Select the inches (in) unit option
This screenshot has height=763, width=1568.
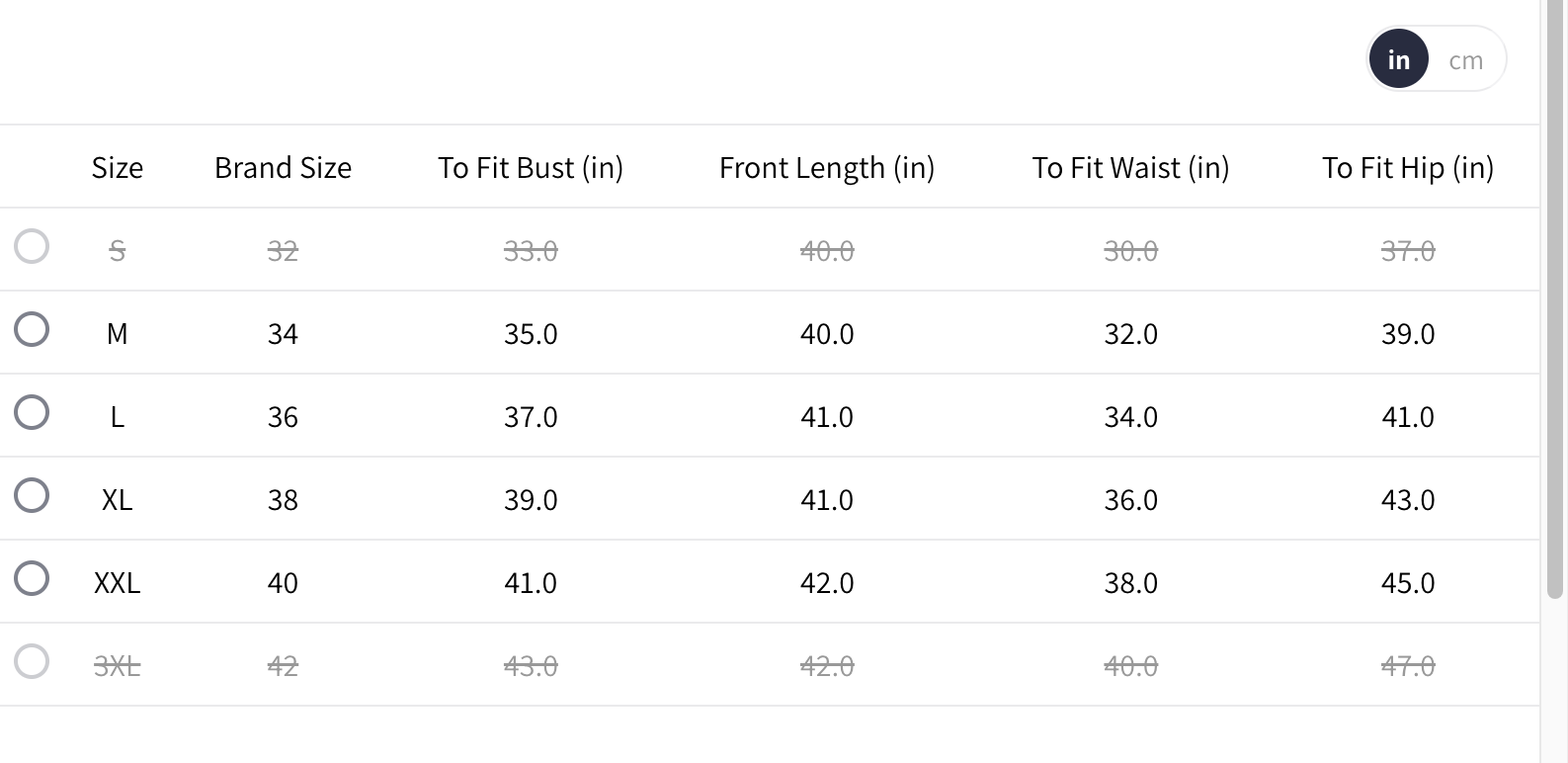[1398, 60]
